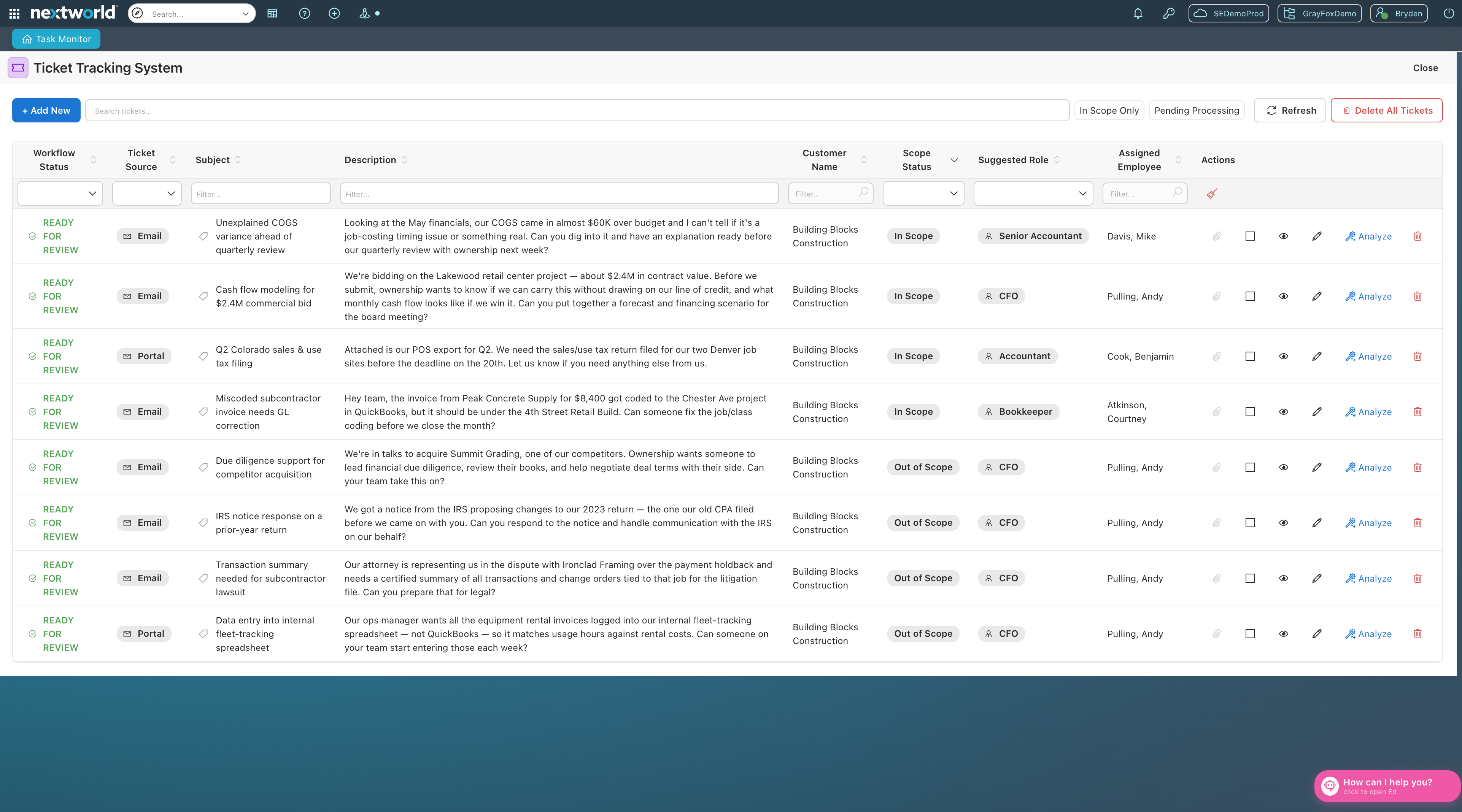
Task: Click the anchor icon in top bar
Action: [364, 13]
